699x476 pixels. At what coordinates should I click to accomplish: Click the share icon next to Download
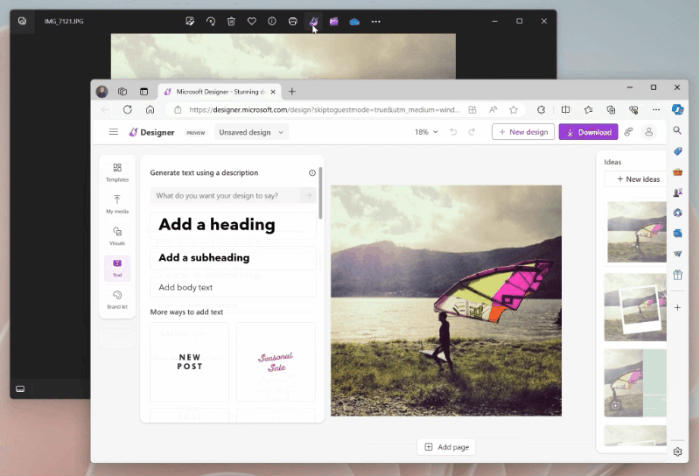pyautogui.click(x=629, y=132)
